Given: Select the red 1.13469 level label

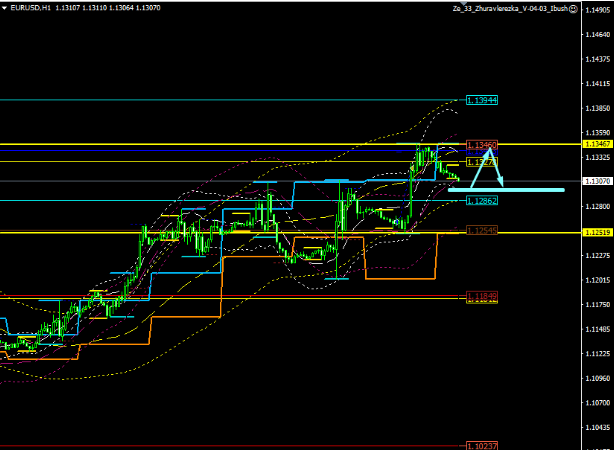Looking at the screenshot, I should (x=482, y=145).
